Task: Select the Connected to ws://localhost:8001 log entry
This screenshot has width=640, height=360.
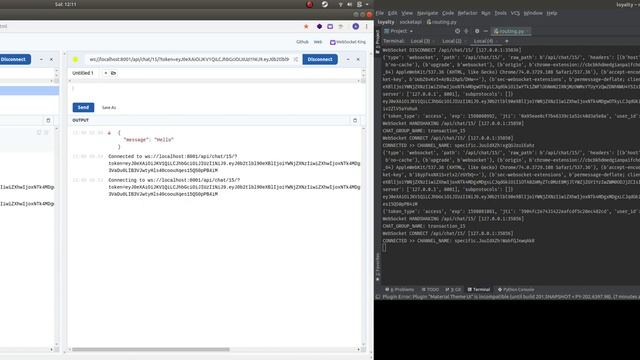Action: (x=234, y=163)
